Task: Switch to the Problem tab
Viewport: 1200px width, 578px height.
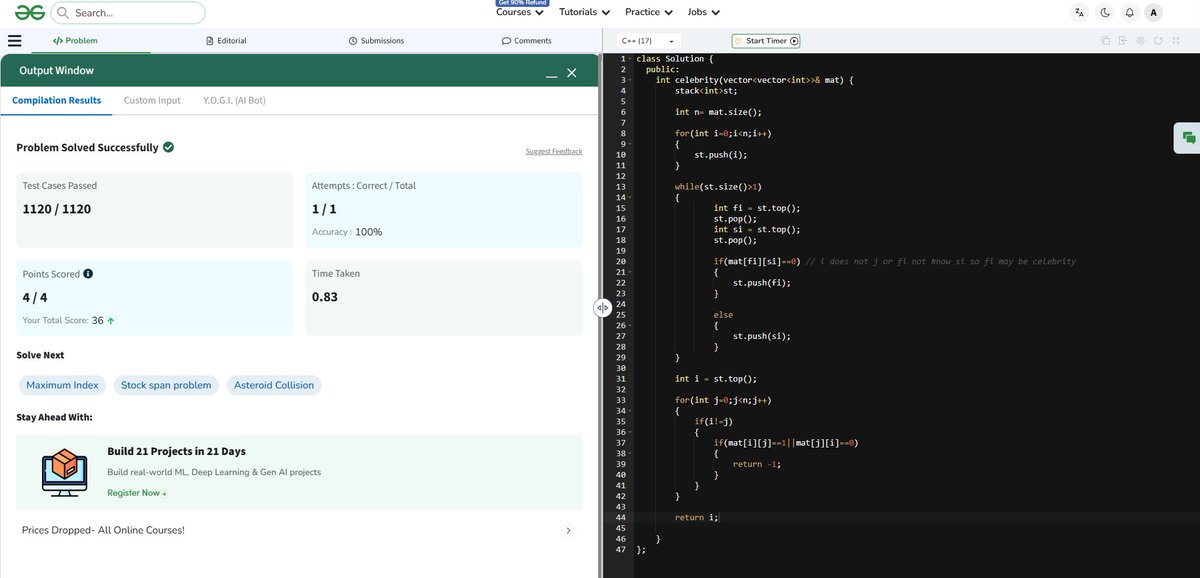Action: click(75, 41)
